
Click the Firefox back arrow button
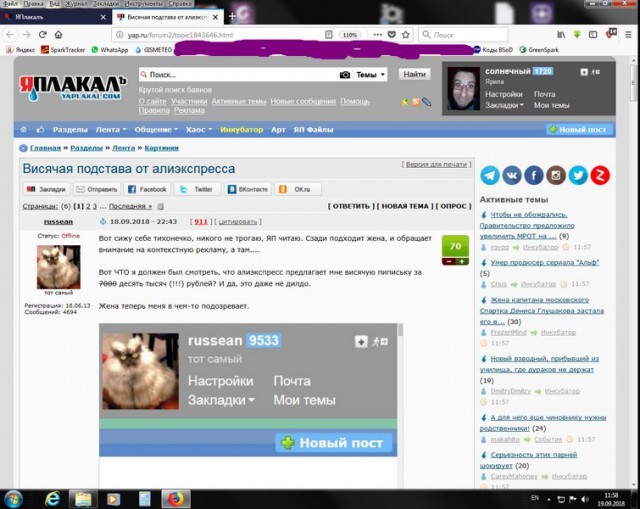pos(10,35)
